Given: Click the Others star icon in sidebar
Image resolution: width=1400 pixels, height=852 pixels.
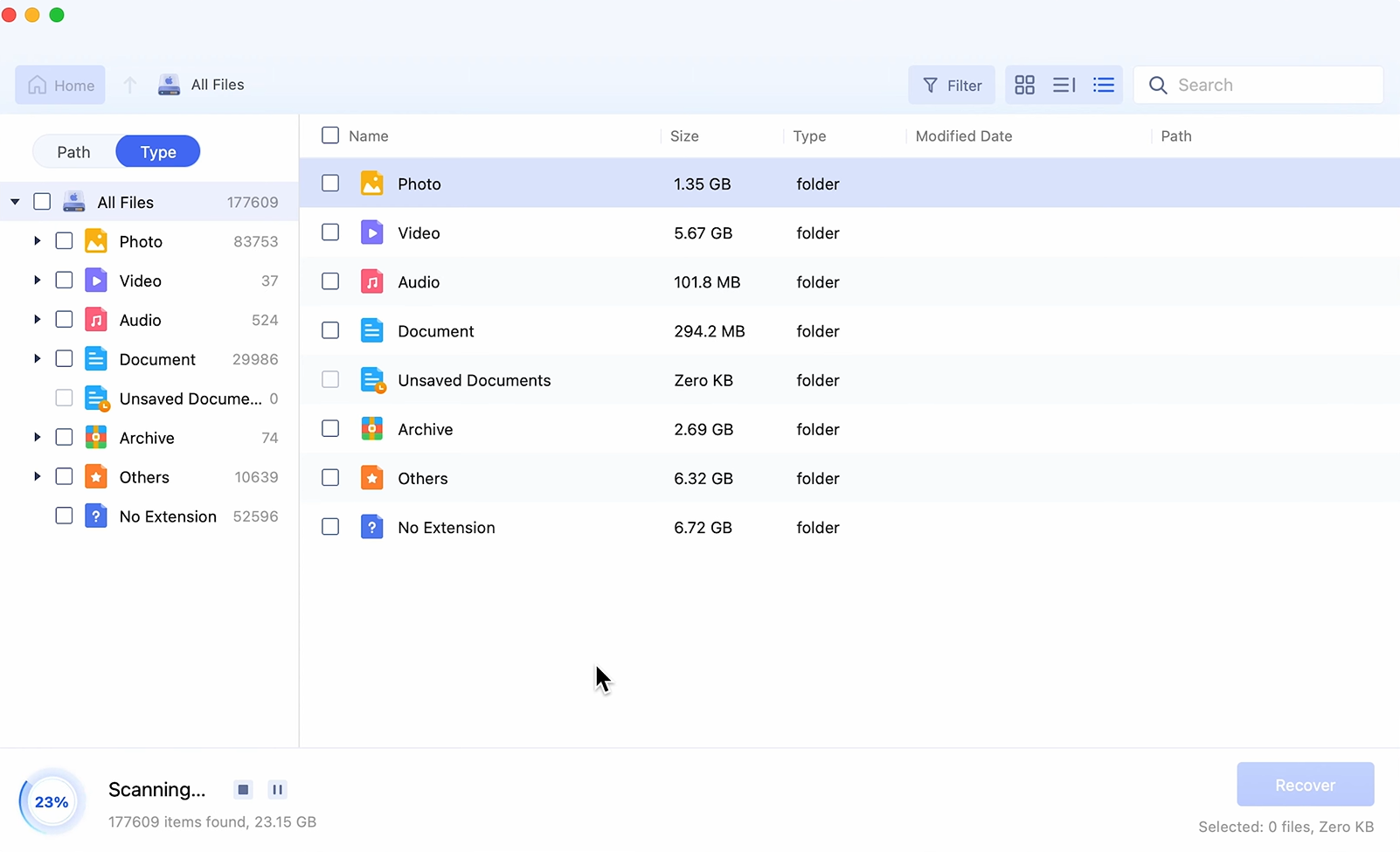Looking at the screenshot, I should [96, 476].
